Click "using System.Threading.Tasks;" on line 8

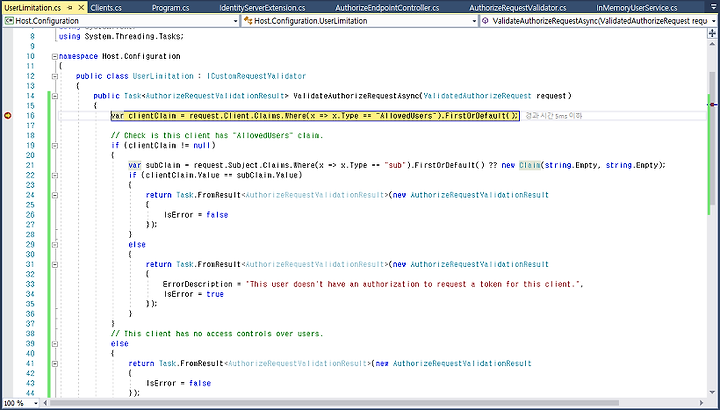121,37
